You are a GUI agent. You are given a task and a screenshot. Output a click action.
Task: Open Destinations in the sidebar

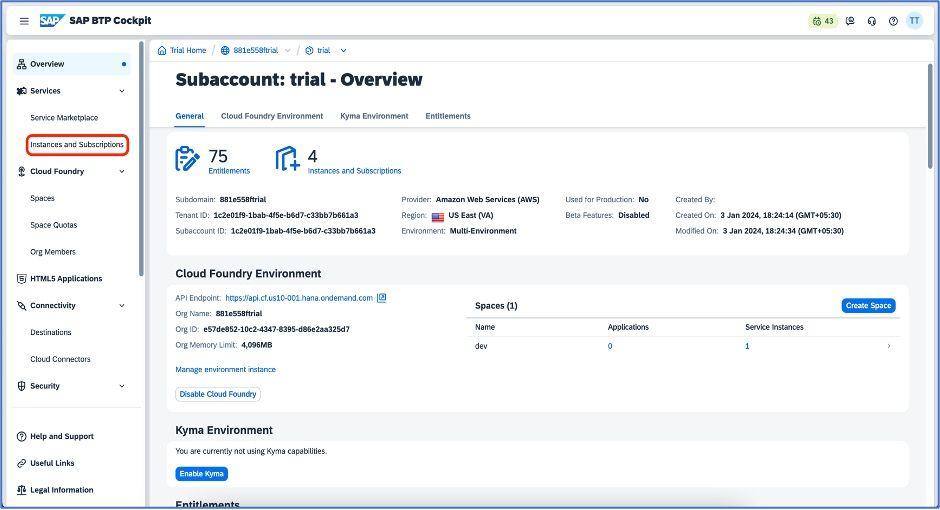50,333
